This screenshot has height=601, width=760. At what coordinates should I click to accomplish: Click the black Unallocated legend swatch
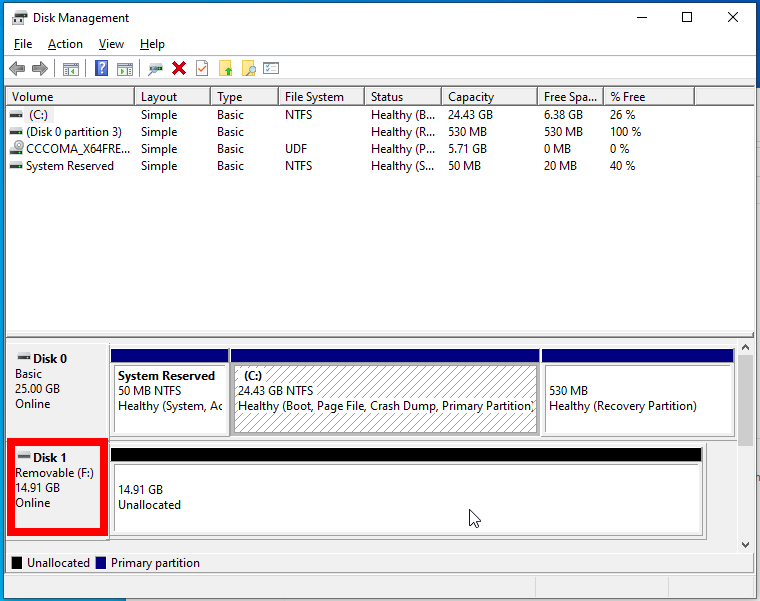pos(17,563)
